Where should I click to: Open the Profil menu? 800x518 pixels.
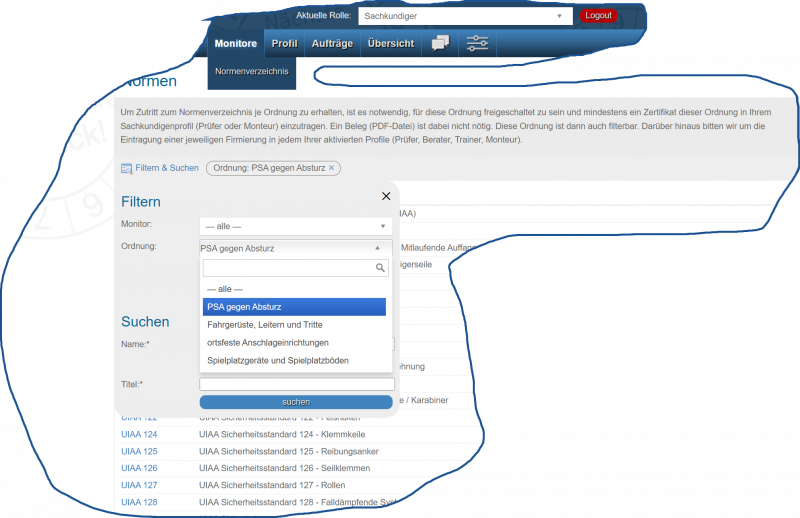pyautogui.click(x=284, y=44)
